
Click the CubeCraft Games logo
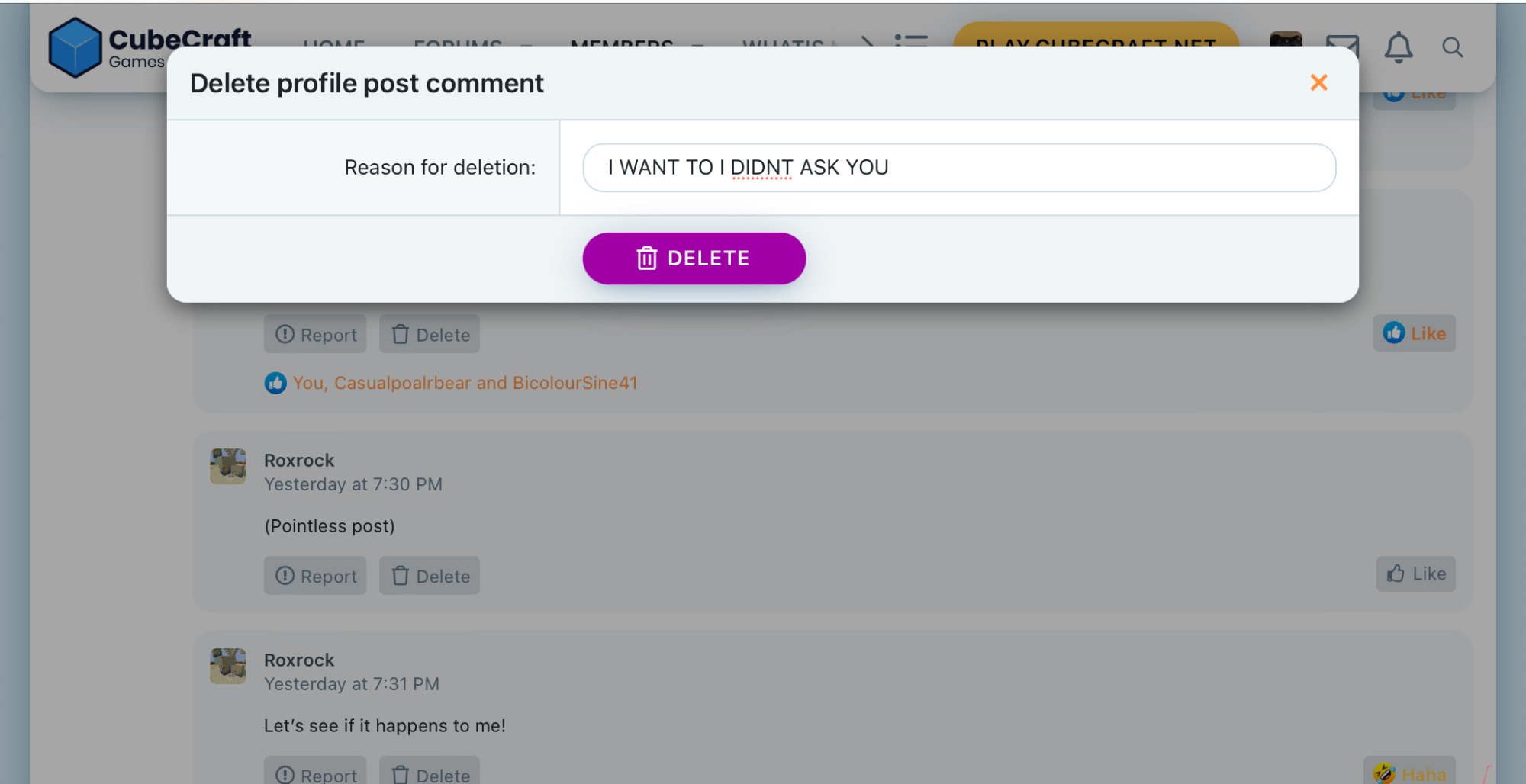[149, 47]
